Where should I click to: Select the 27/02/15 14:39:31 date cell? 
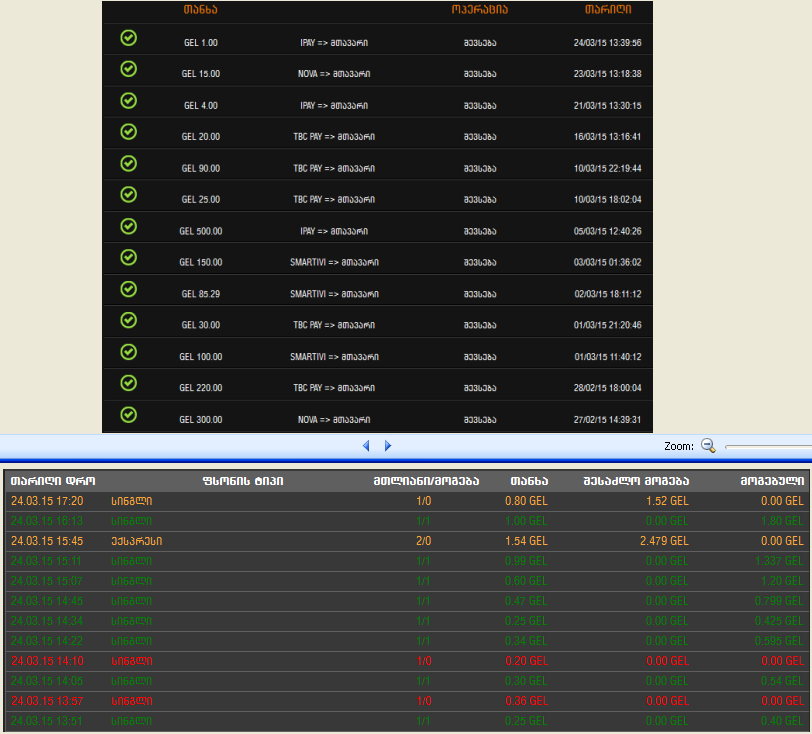pos(607,419)
